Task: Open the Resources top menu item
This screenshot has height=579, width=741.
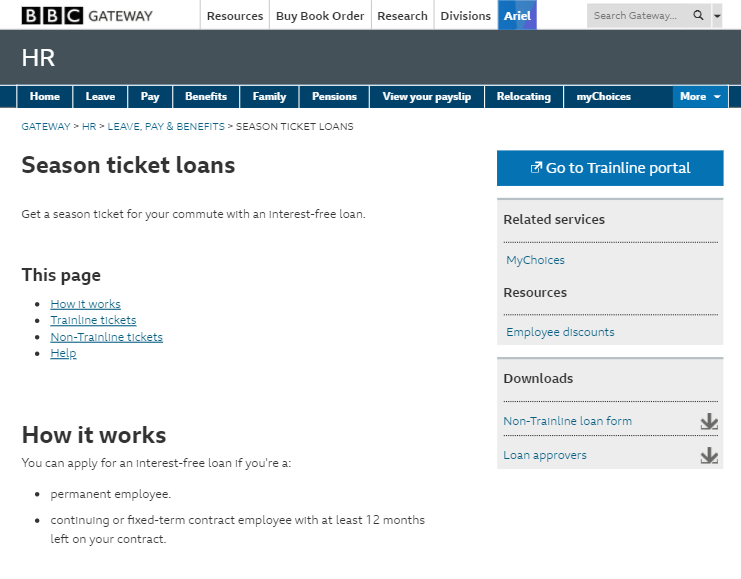Action: [x=235, y=16]
